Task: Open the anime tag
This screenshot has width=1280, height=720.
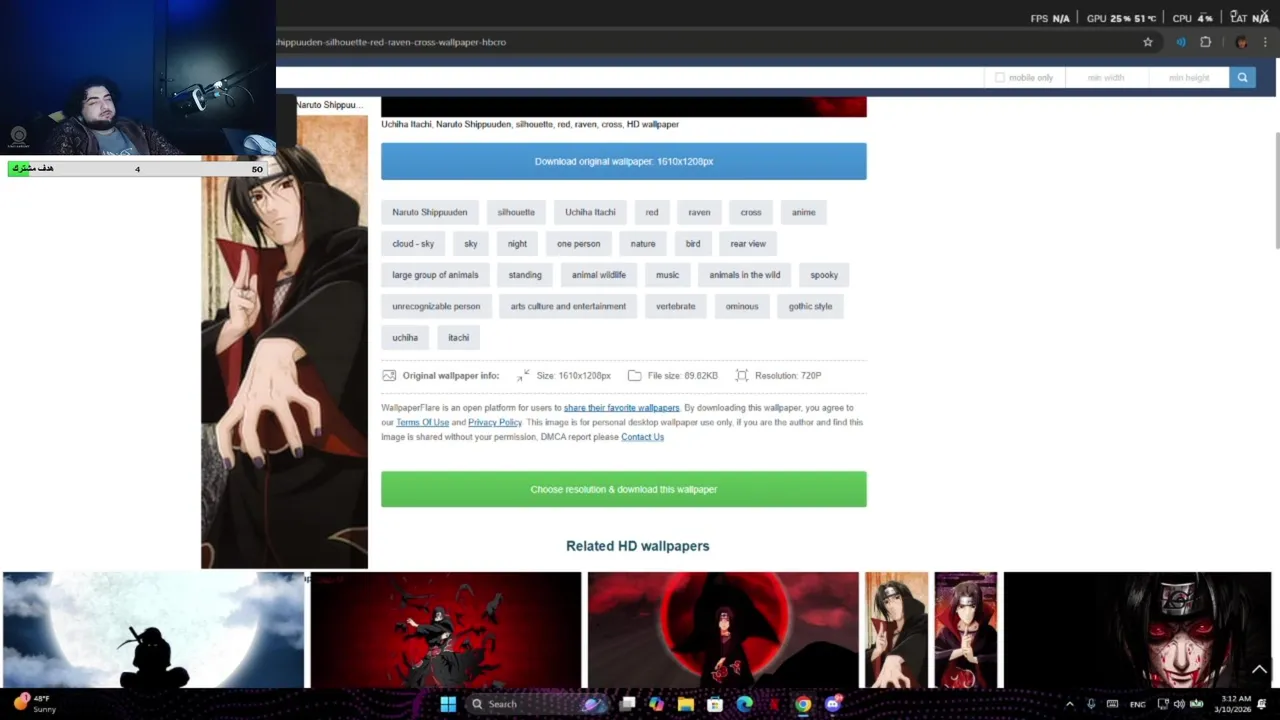Action: click(804, 212)
